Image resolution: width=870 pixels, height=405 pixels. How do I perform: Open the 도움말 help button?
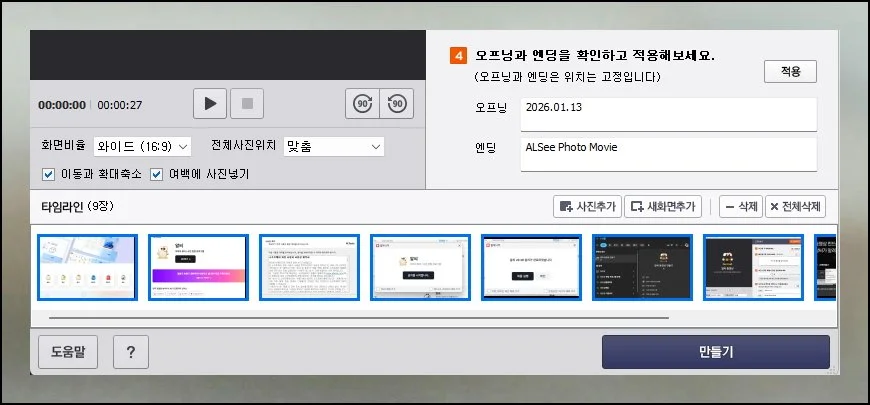pos(69,352)
